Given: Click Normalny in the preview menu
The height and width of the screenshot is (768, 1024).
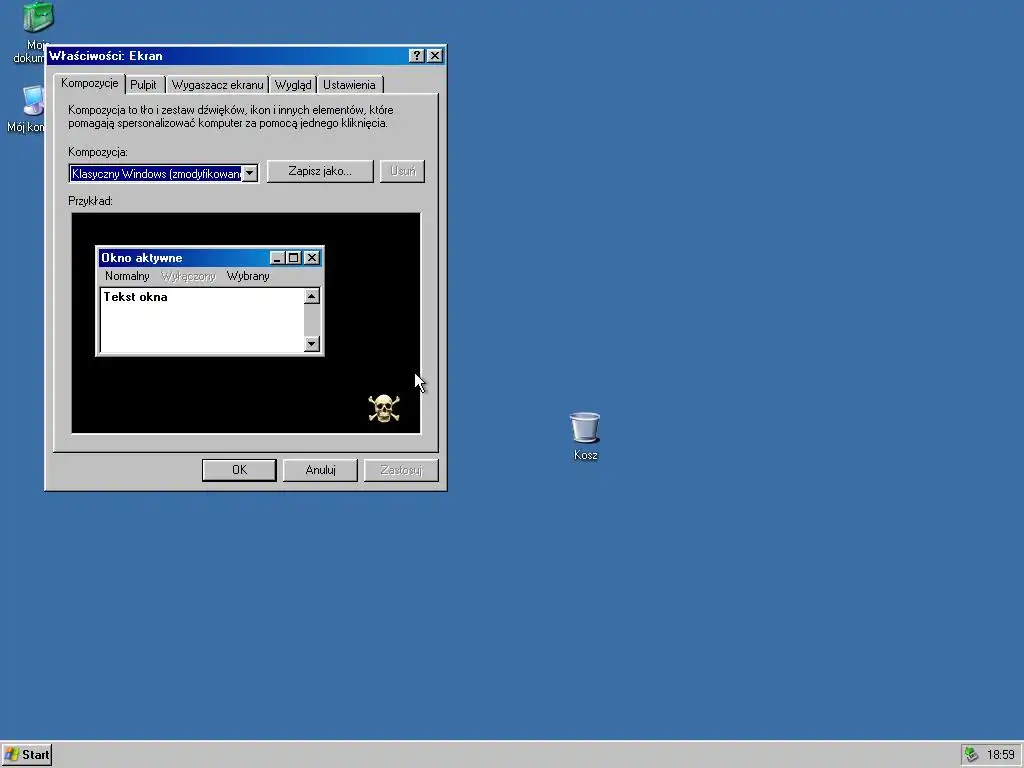Looking at the screenshot, I should (x=127, y=276).
